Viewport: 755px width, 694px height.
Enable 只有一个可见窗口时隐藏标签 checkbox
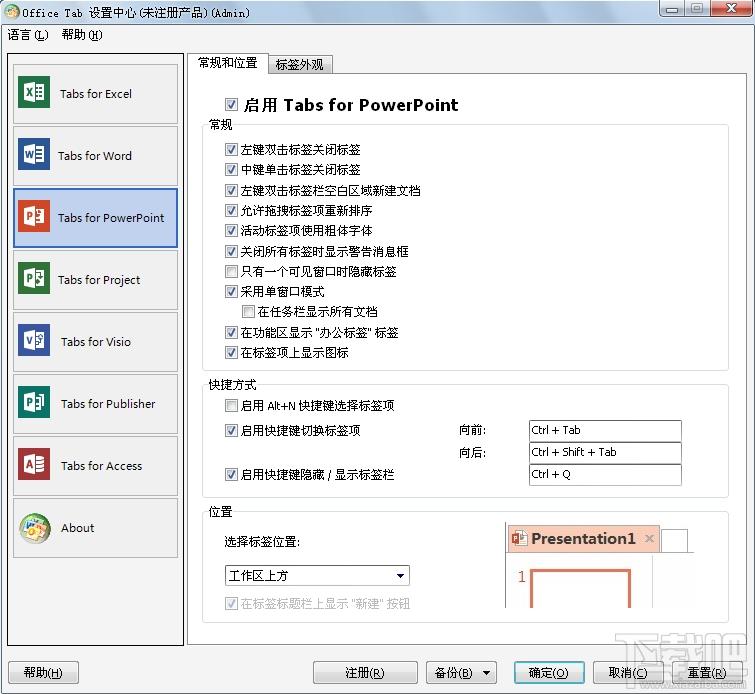(x=231, y=272)
